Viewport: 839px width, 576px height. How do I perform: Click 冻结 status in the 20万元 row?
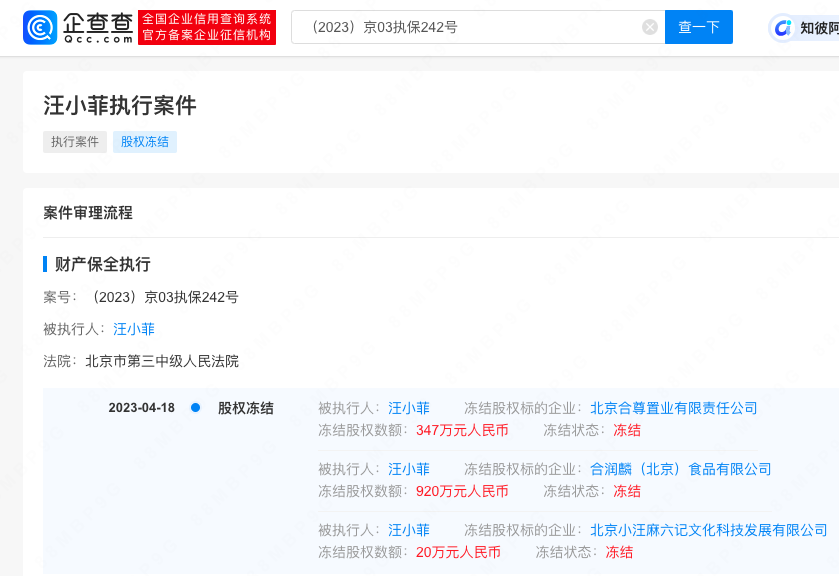click(619, 552)
